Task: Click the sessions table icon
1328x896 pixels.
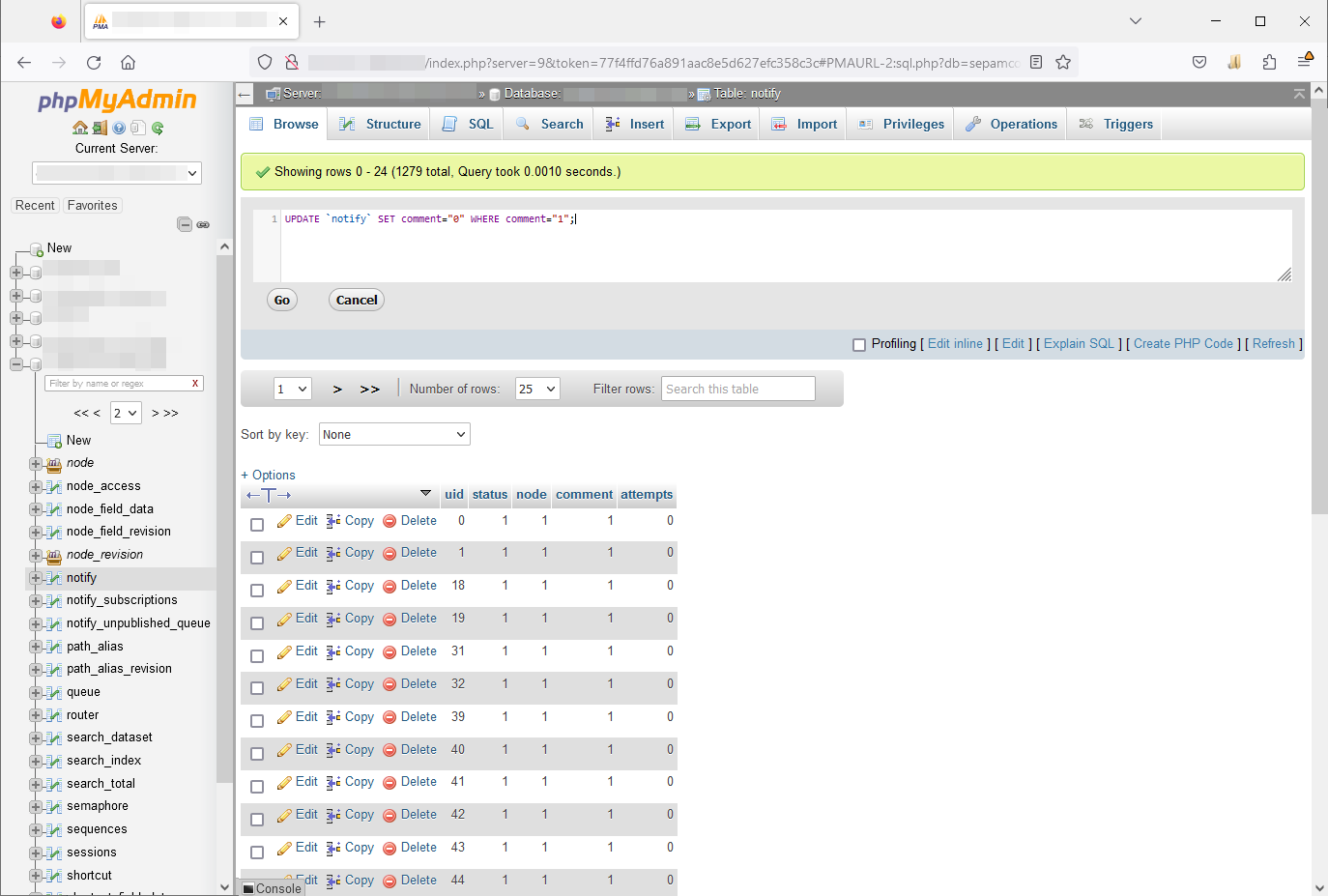Action: (54, 853)
